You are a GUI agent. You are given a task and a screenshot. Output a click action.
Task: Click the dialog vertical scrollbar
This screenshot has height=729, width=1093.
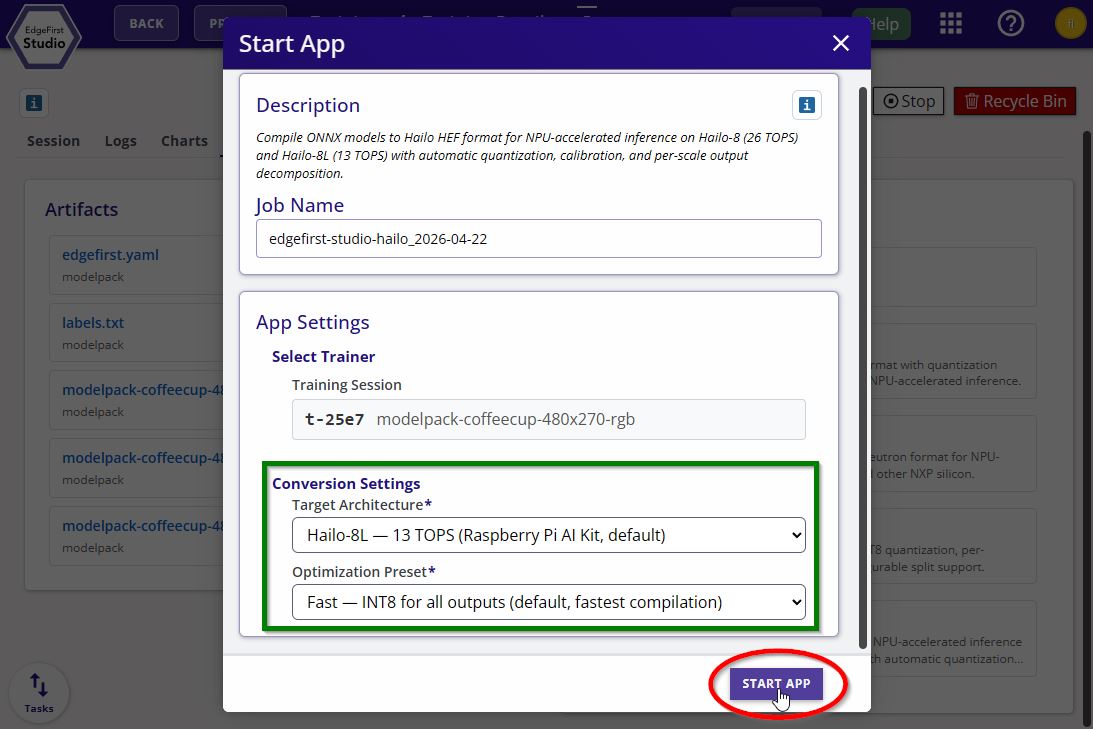coord(863,367)
